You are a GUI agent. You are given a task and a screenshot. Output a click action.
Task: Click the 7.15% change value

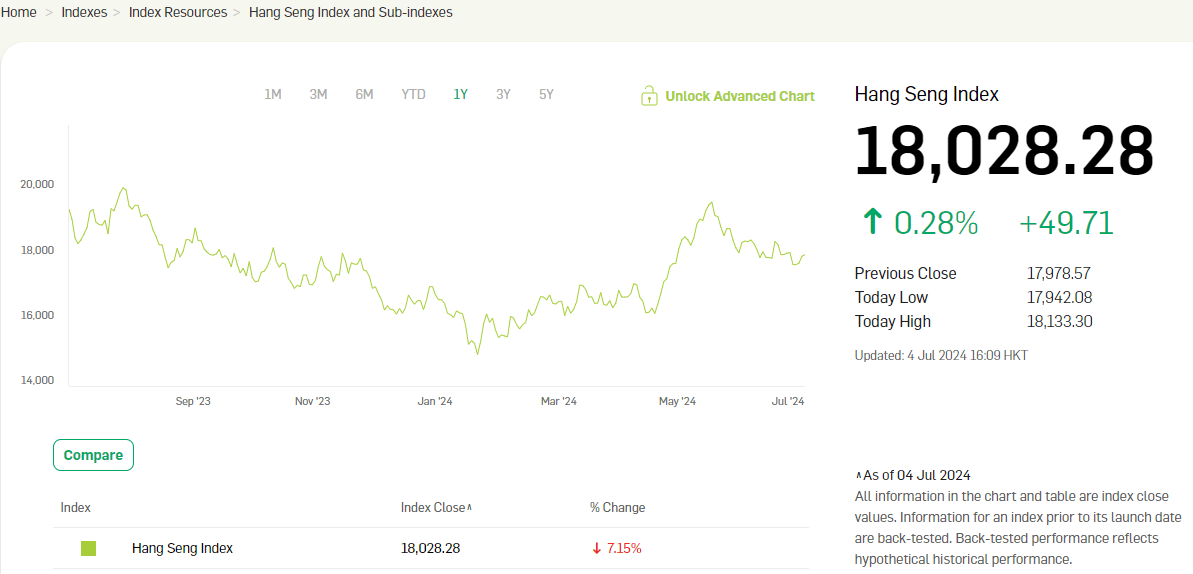[x=624, y=548]
